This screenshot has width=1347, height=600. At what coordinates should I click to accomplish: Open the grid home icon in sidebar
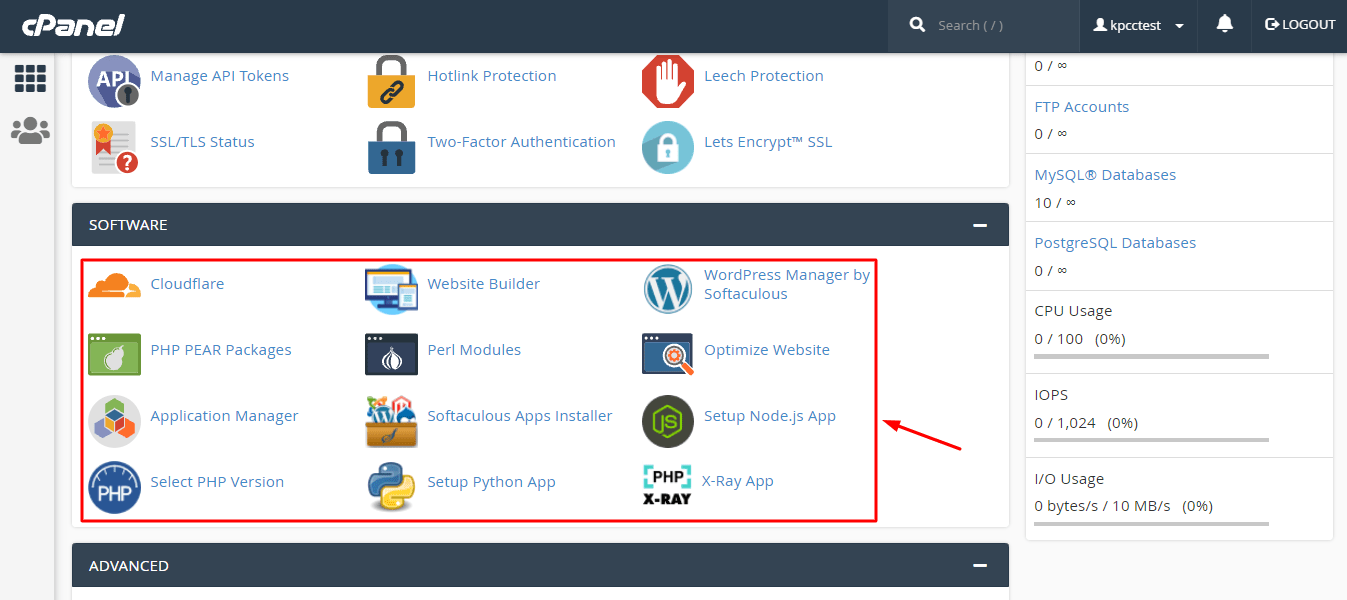coord(30,79)
